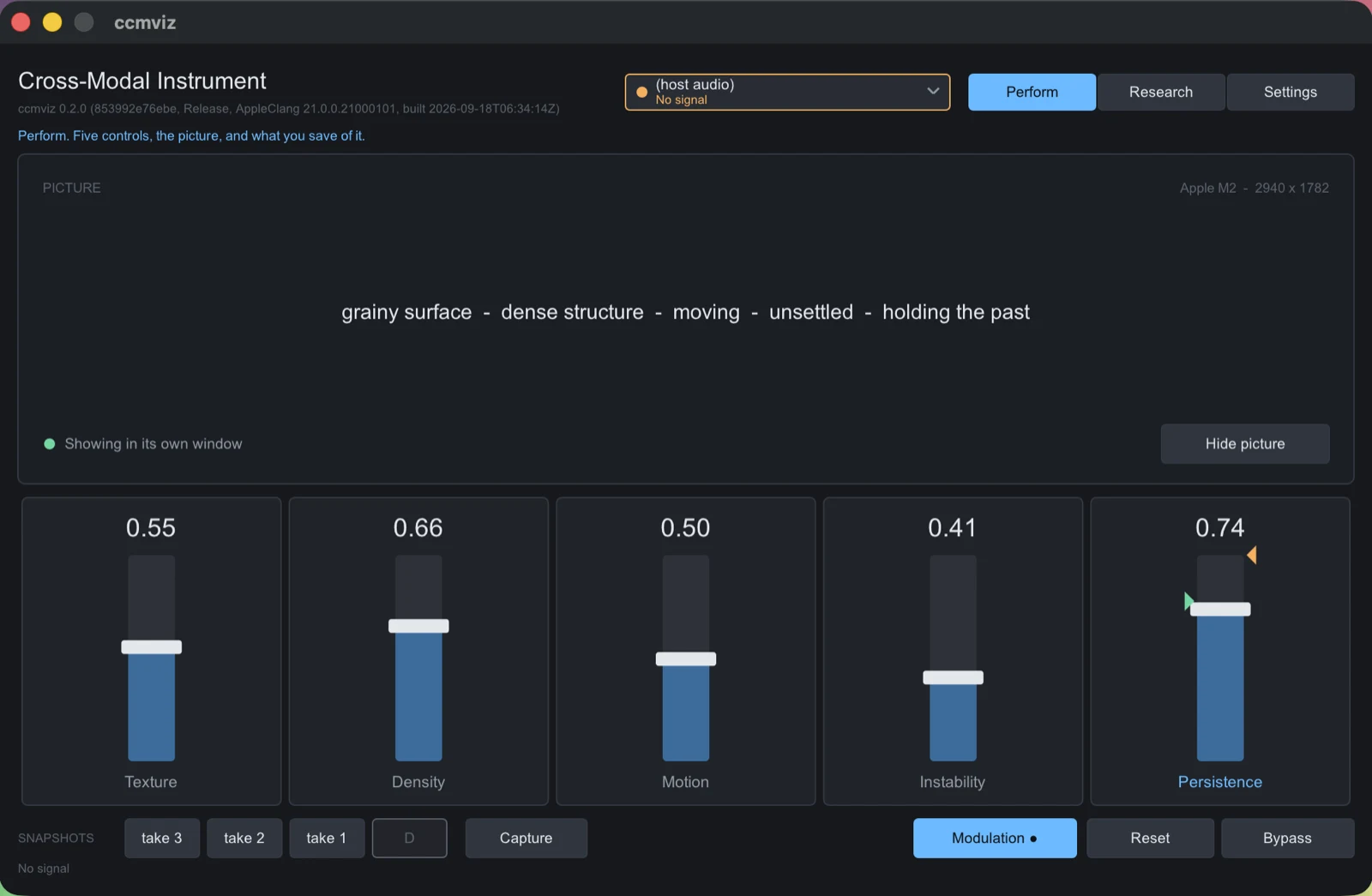This screenshot has height=896, width=1372.
Task: Click the orange No signal status dot
Action: [641, 92]
